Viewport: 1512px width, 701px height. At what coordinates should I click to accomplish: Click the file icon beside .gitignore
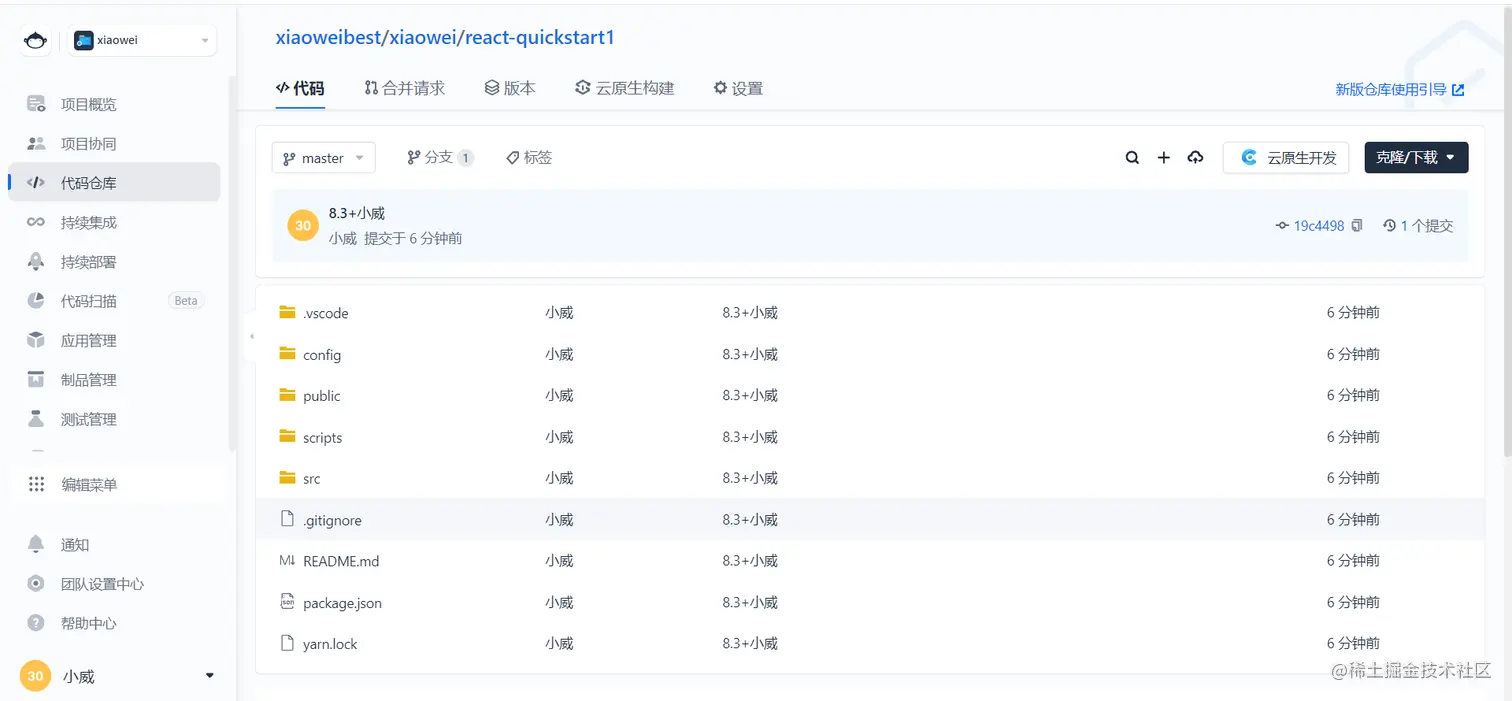287,519
